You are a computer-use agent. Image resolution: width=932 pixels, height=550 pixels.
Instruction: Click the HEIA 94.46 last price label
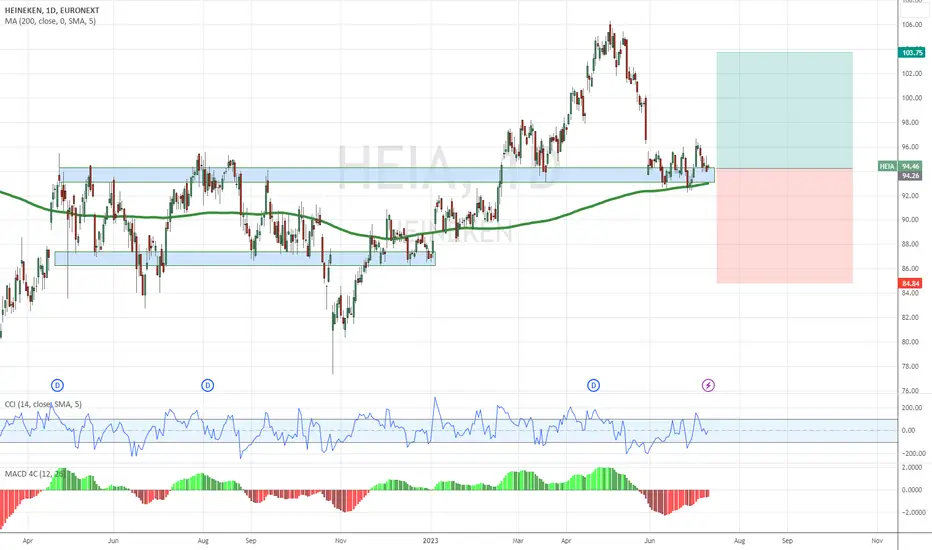[x=900, y=166]
